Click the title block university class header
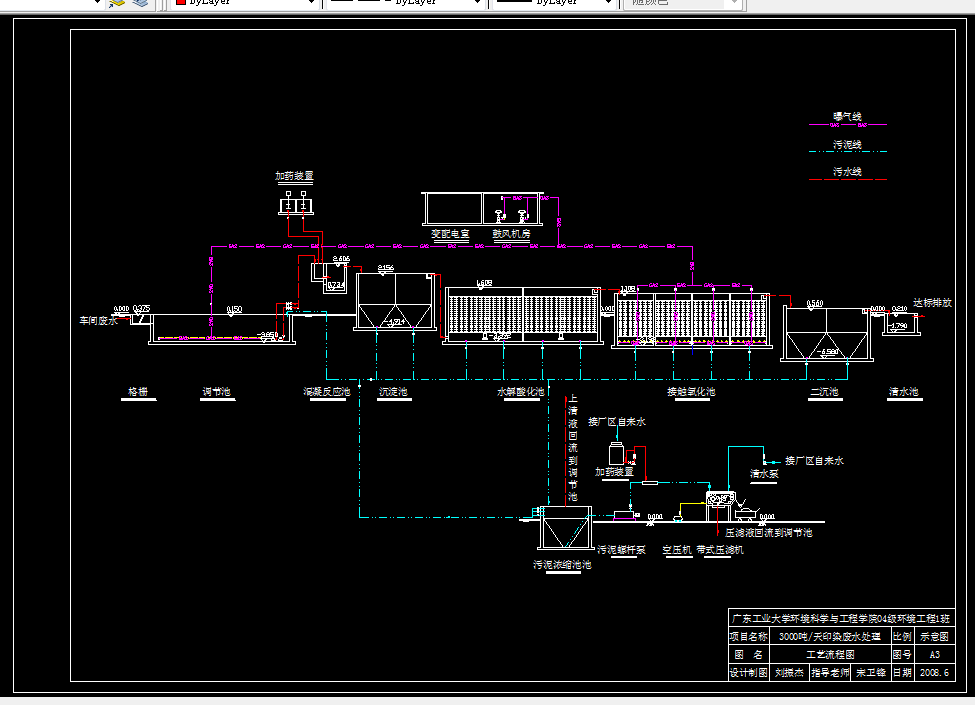This screenshot has width=975, height=705. point(841,619)
